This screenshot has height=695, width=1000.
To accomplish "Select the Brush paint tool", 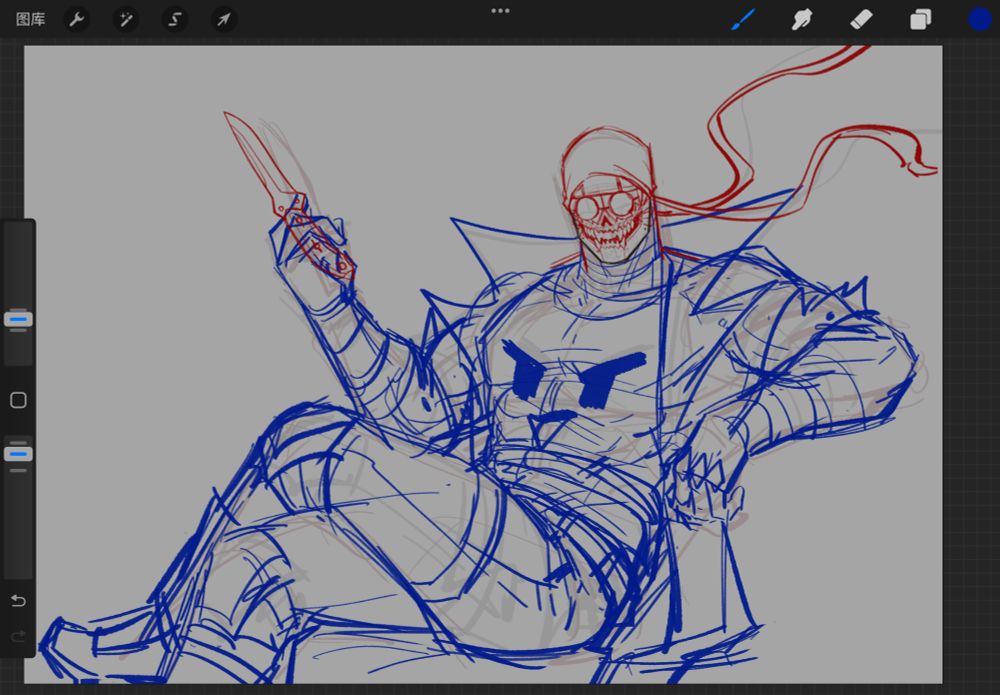I will coord(743,19).
